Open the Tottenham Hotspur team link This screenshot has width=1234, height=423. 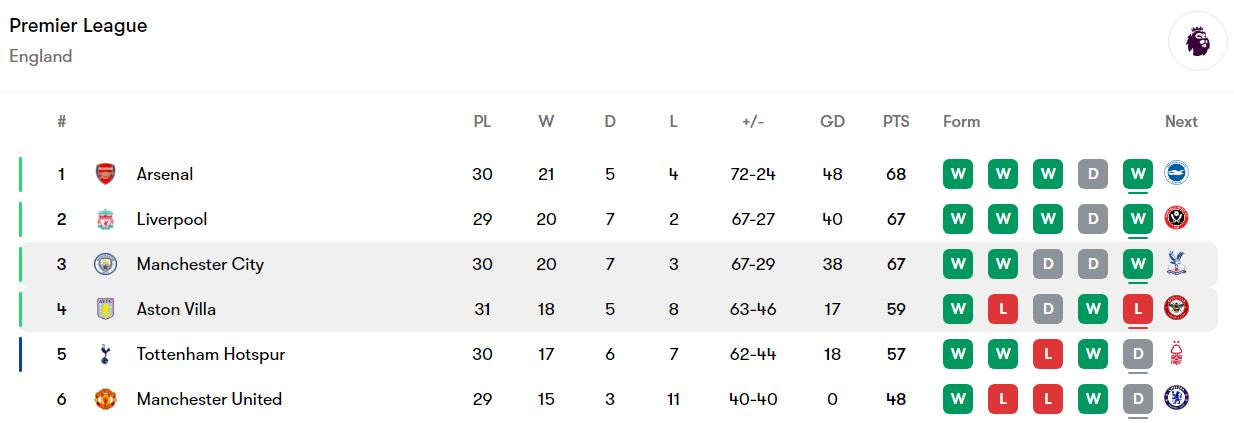click(211, 354)
